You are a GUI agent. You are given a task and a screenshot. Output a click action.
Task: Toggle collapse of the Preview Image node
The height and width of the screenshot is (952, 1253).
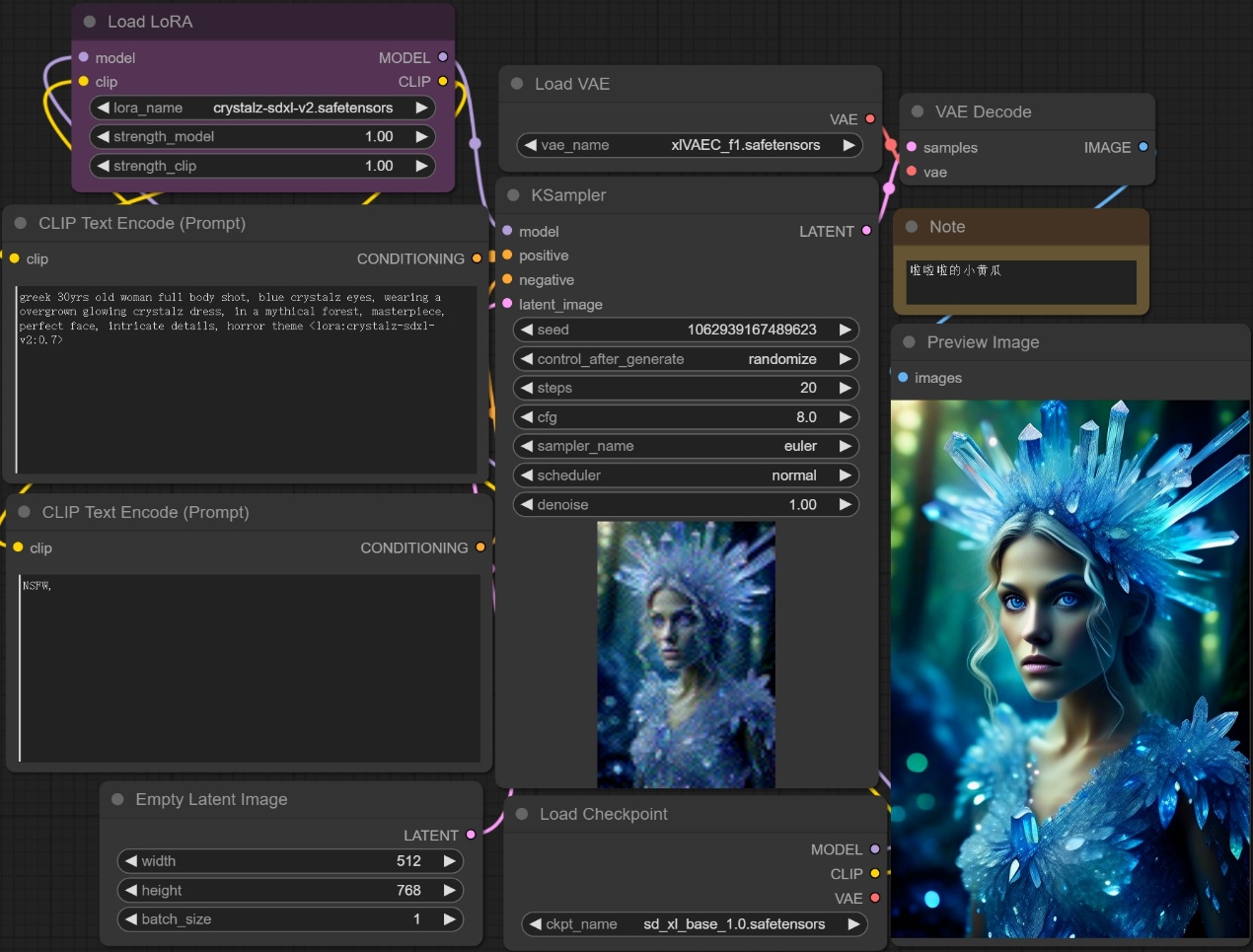(909, 342)
